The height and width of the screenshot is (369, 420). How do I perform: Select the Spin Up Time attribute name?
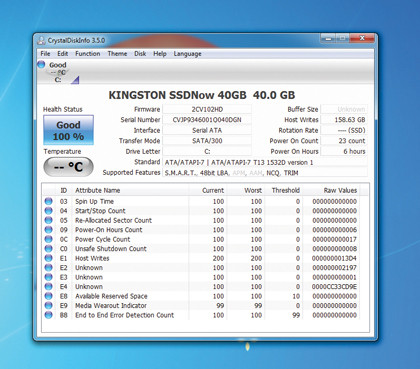[94, 201]
